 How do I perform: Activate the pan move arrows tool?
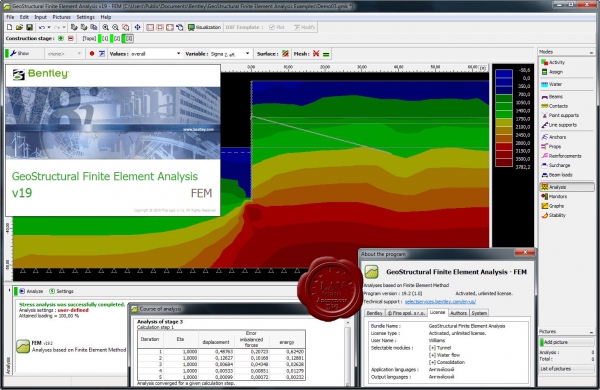(x=137, y=27)
